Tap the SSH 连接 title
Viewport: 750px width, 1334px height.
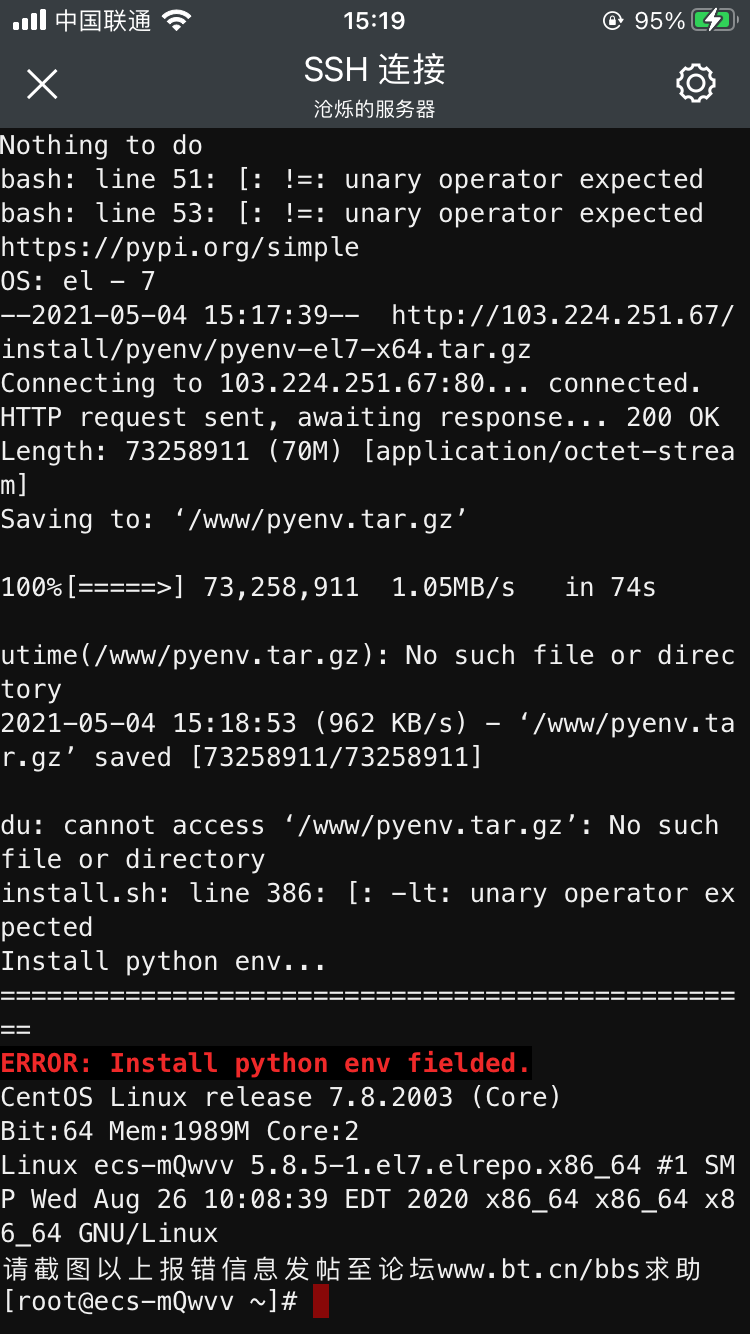pos(375,70)
